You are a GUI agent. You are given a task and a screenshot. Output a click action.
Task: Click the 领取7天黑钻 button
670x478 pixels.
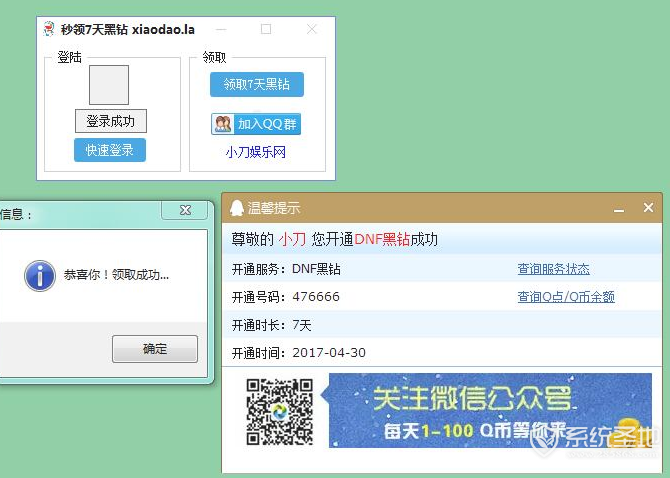pos(256,85)
